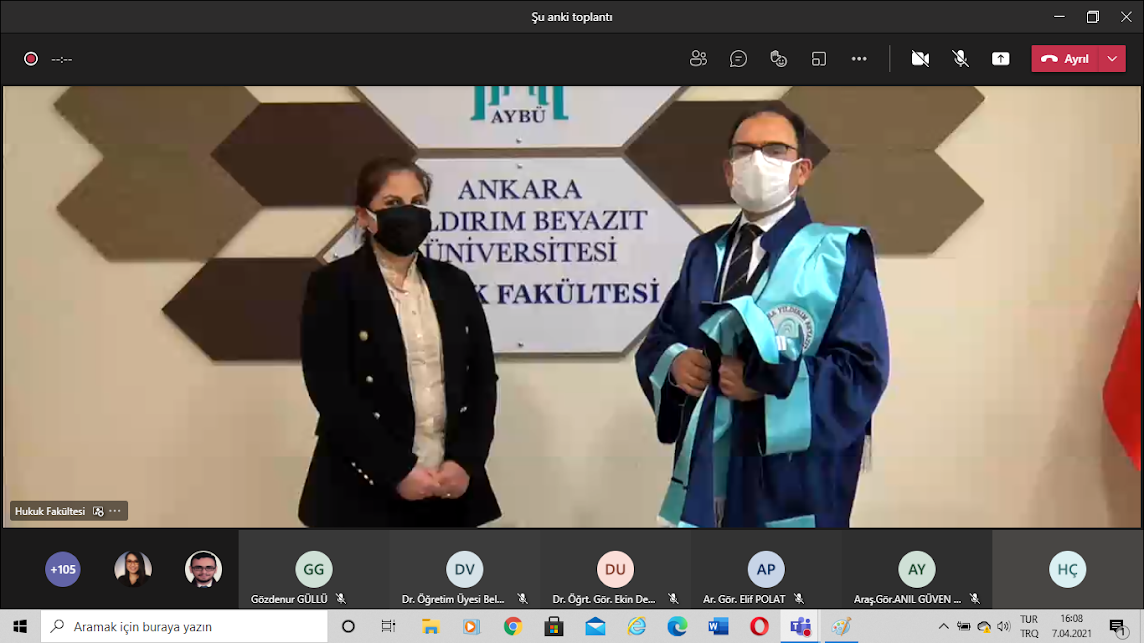The height and width of the screenshot is (643, 1144).
Task: Unmute the microphone
Action: click(x=960, y=59)
